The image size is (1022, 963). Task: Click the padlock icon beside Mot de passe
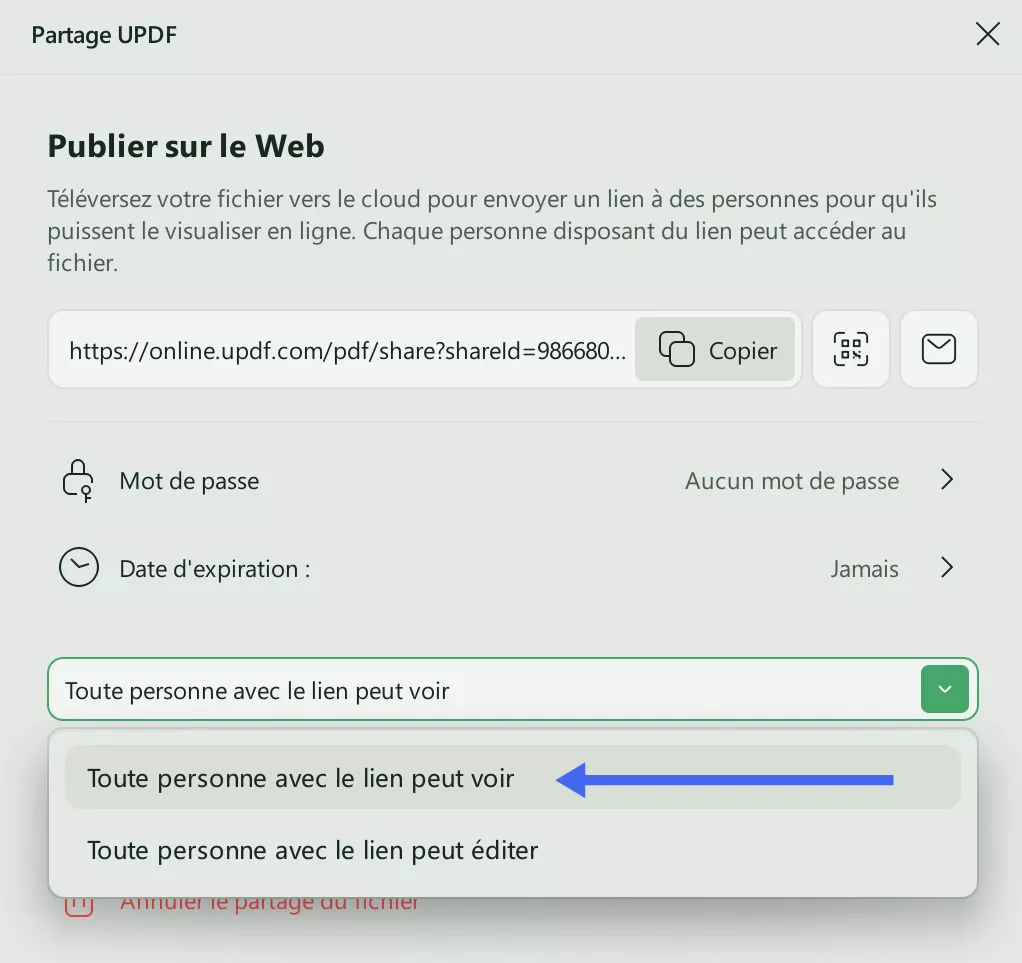(78, 481)
